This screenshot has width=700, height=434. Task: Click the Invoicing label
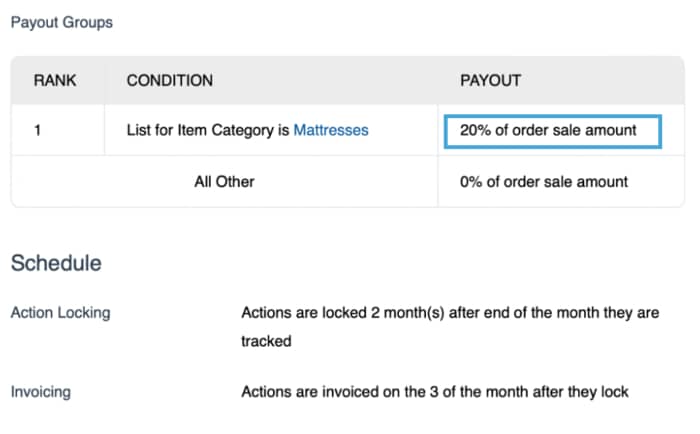[41, 391]
